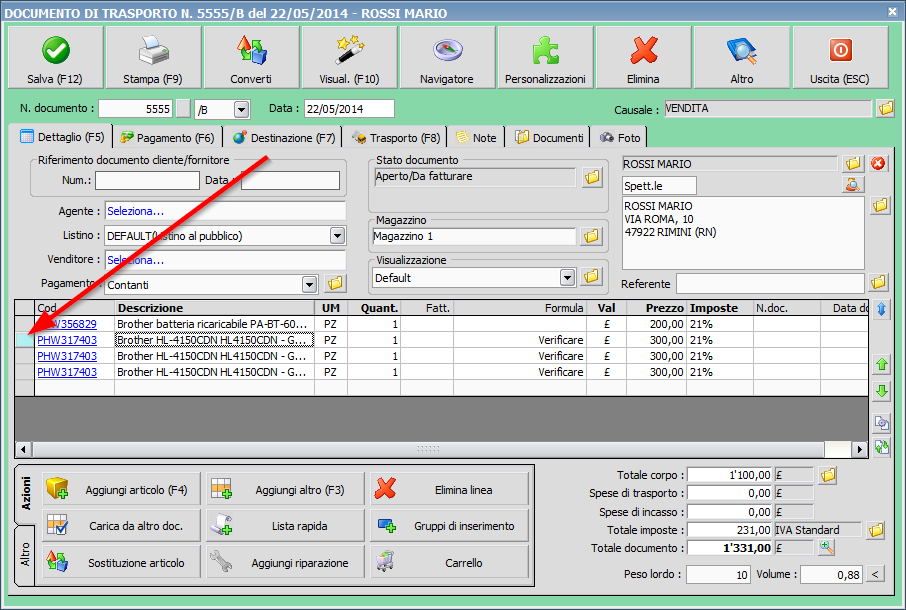Image resolution: width=906 pixels, height=610 pixels.
Task: Open folder icon beside Stato documento
Action: (x=592, y=177)
